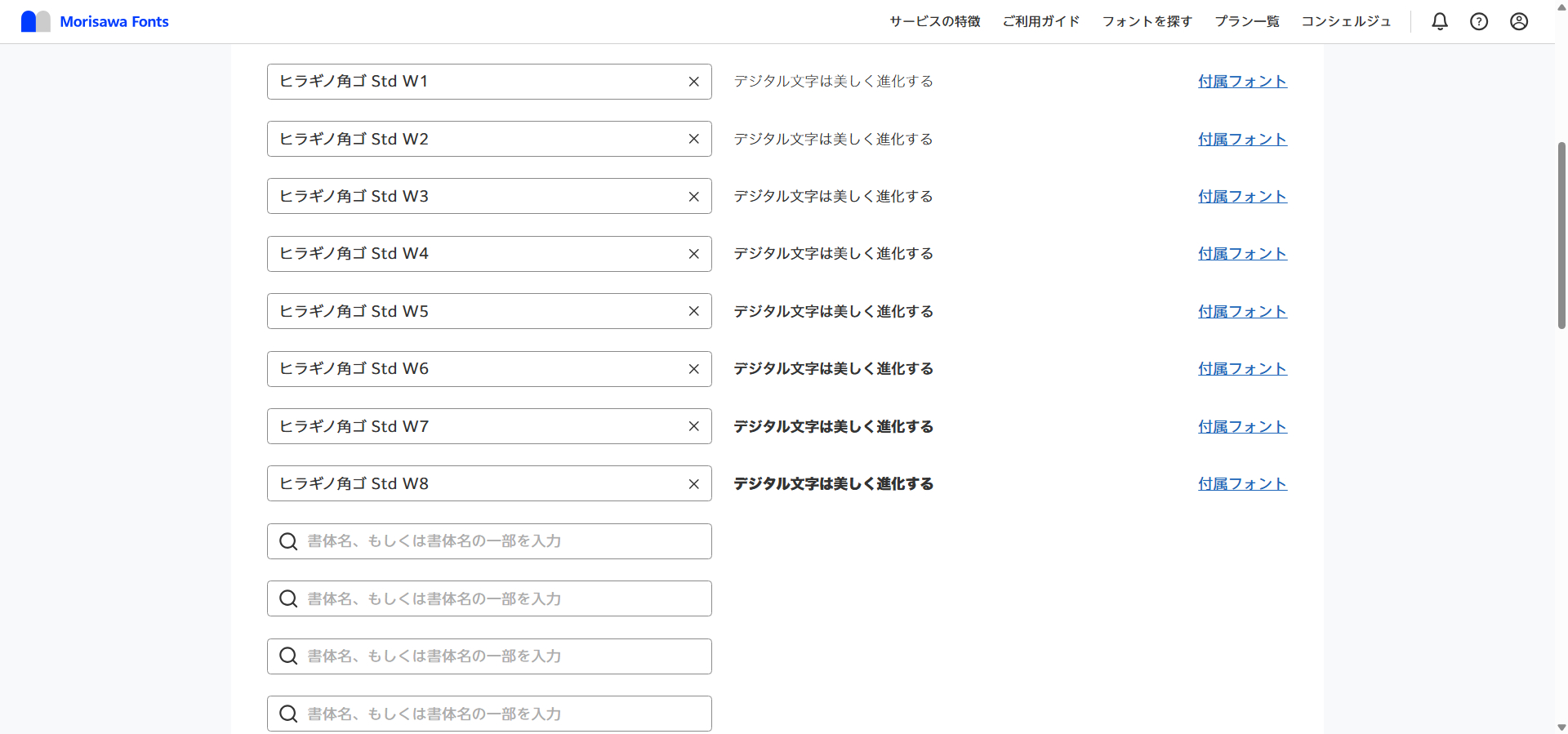Follow 付属フォント link for W4 row

pyautogui.click(x=1242, y=254)
